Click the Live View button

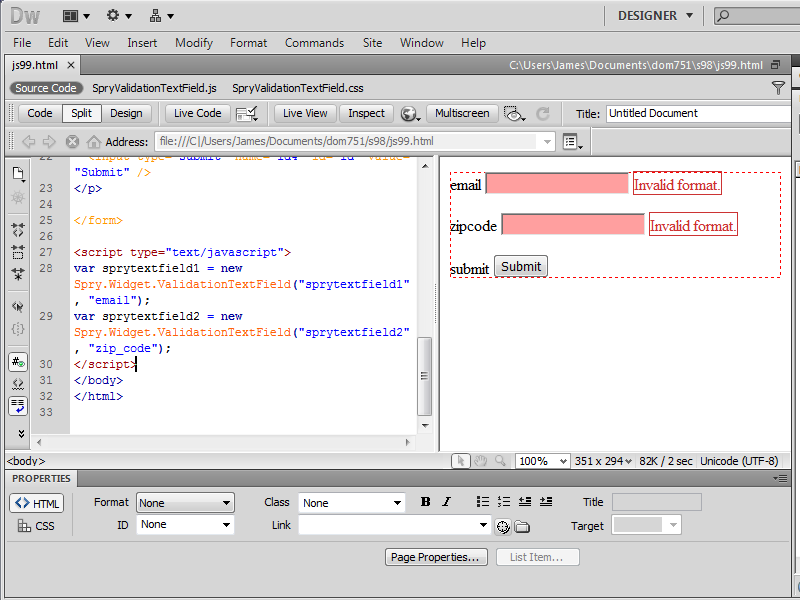click(305, 113)
